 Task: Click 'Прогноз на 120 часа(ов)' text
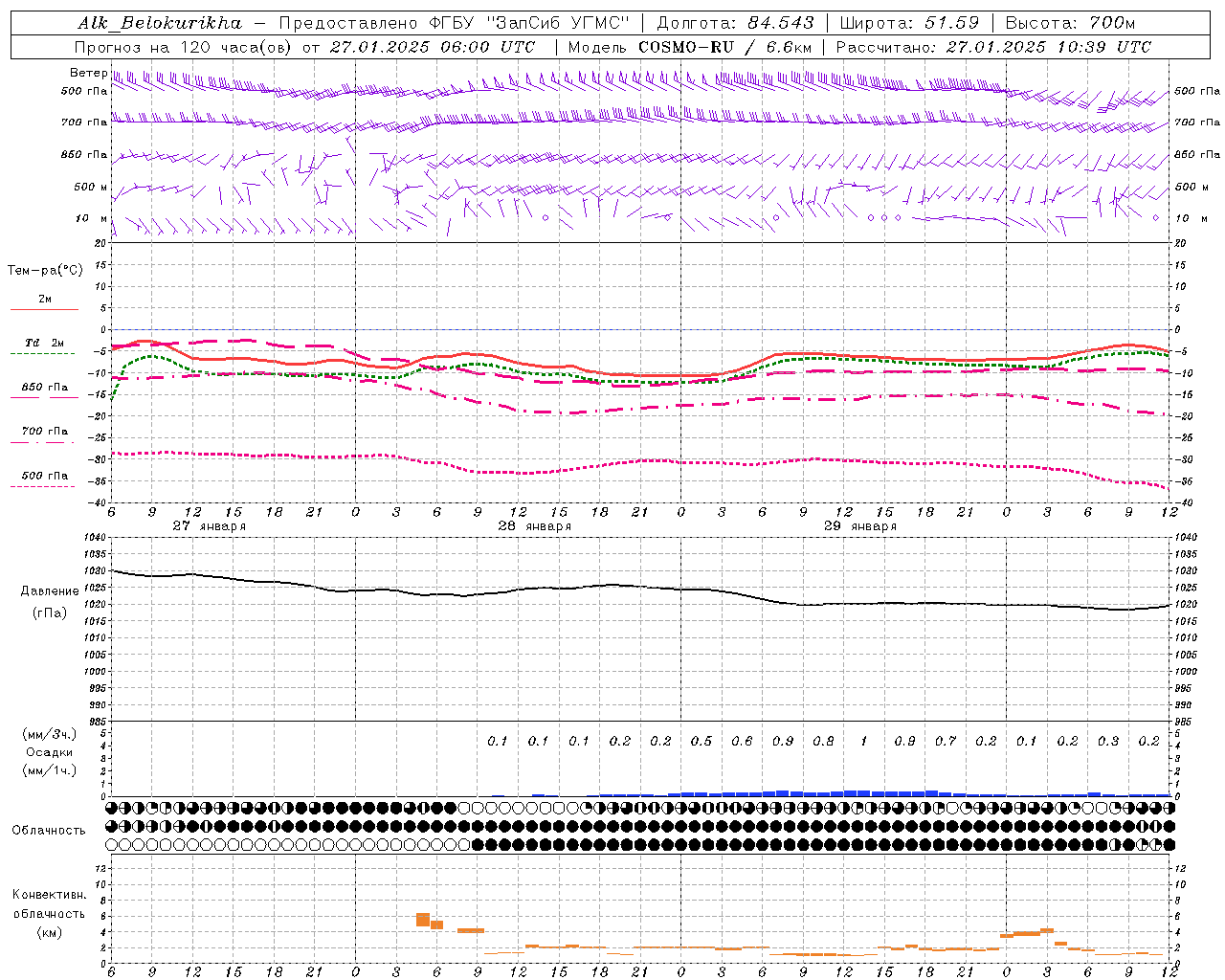click(x=183, y=47)
